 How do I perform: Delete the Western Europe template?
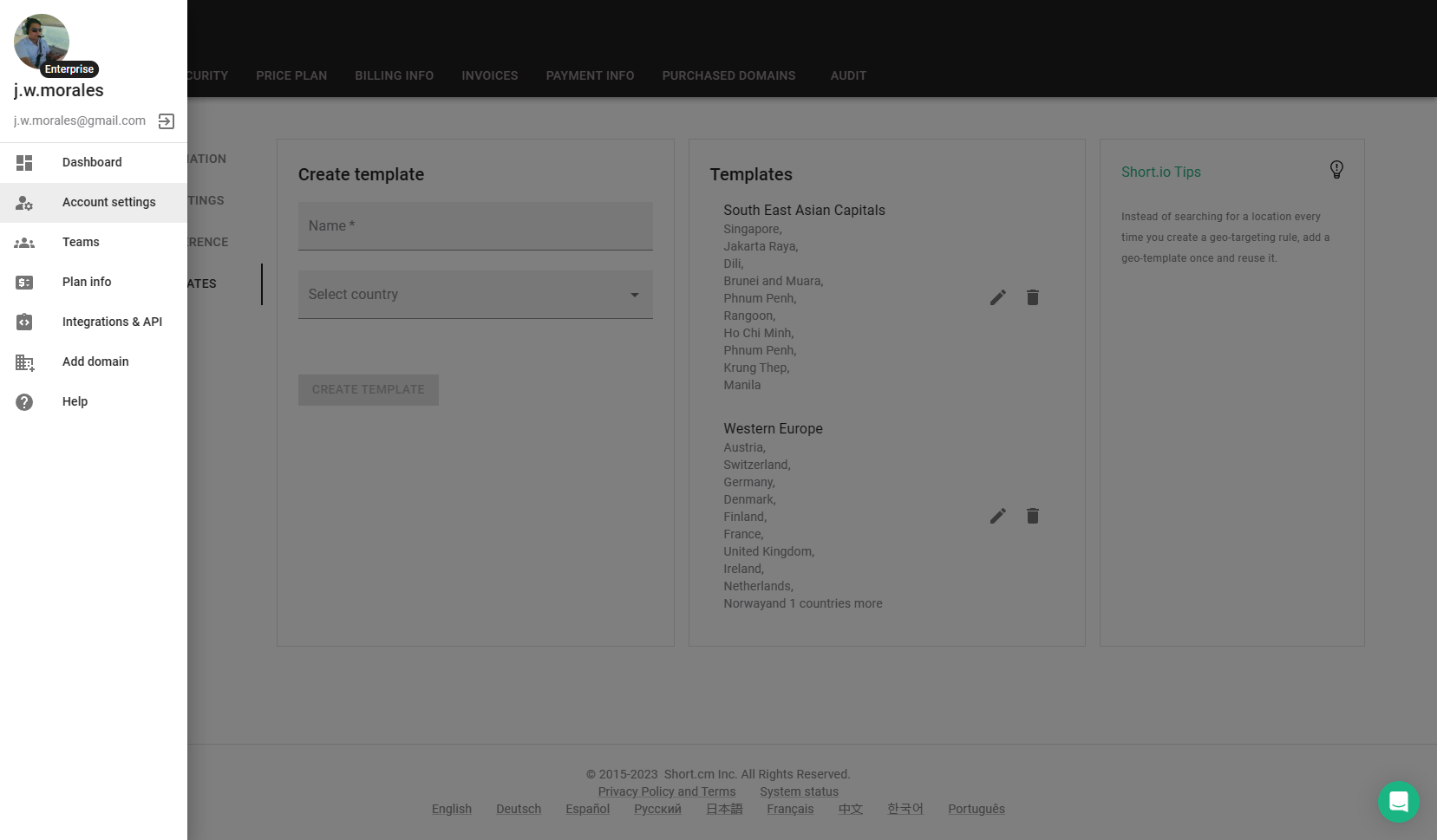click(x=1032, y=516)
